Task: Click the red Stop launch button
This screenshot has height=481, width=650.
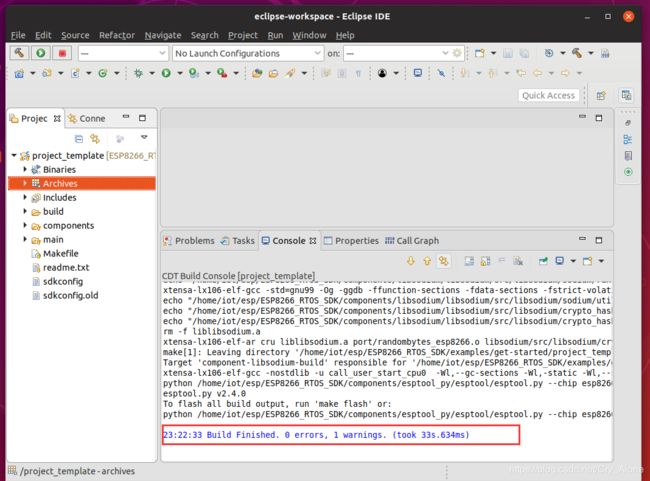Action: (62, 53)
